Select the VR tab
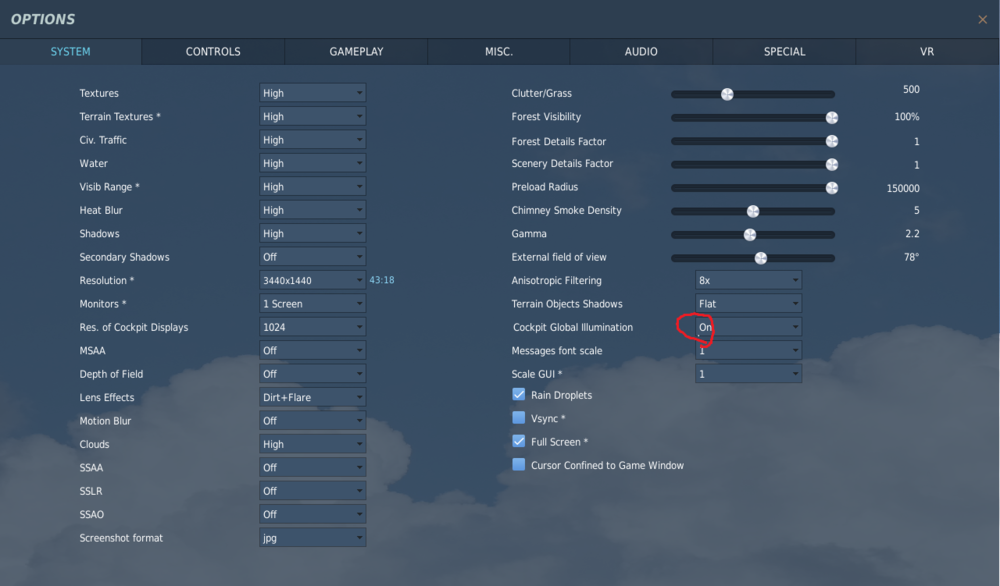This screenshot has height=586, width=1000. click(x=926, y=51)
